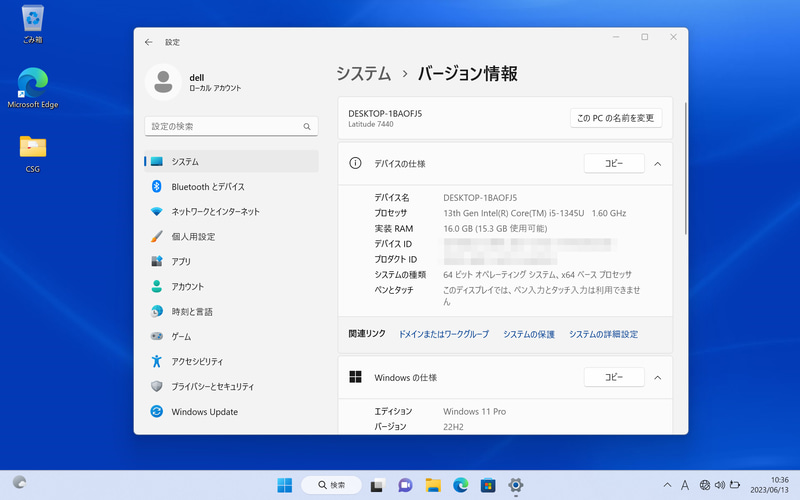Click the time and language globe icon
800x500 pixels.
click(x=157, y=311)
